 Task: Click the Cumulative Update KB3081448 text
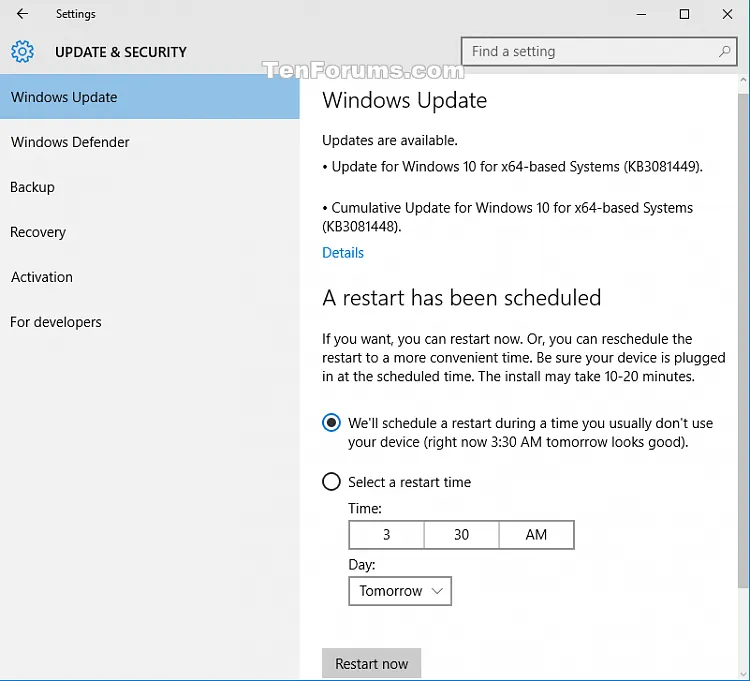click(507, 217)
